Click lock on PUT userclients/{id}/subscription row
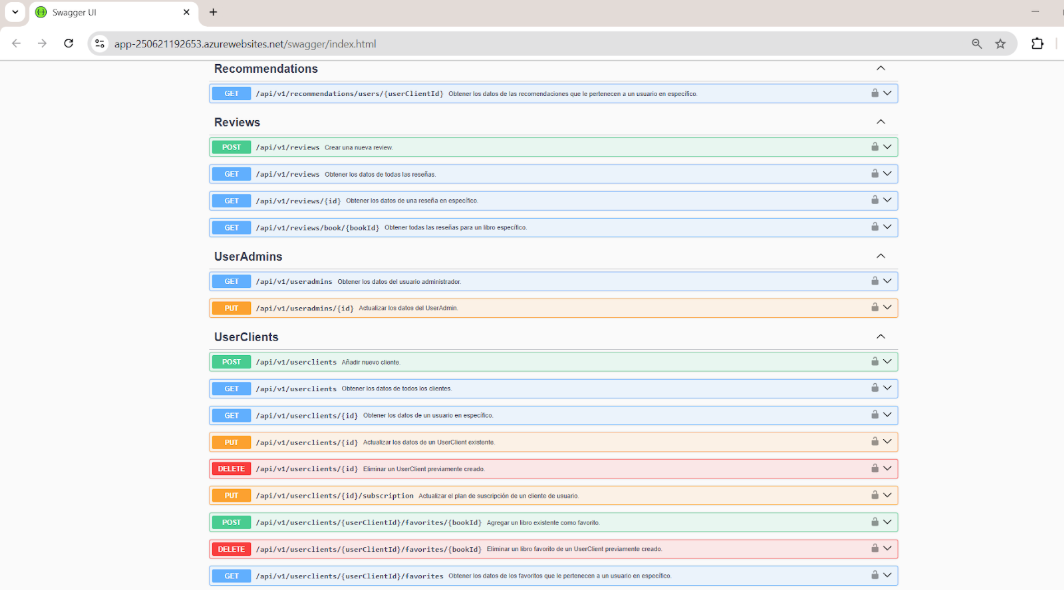 tap(875, 495)
